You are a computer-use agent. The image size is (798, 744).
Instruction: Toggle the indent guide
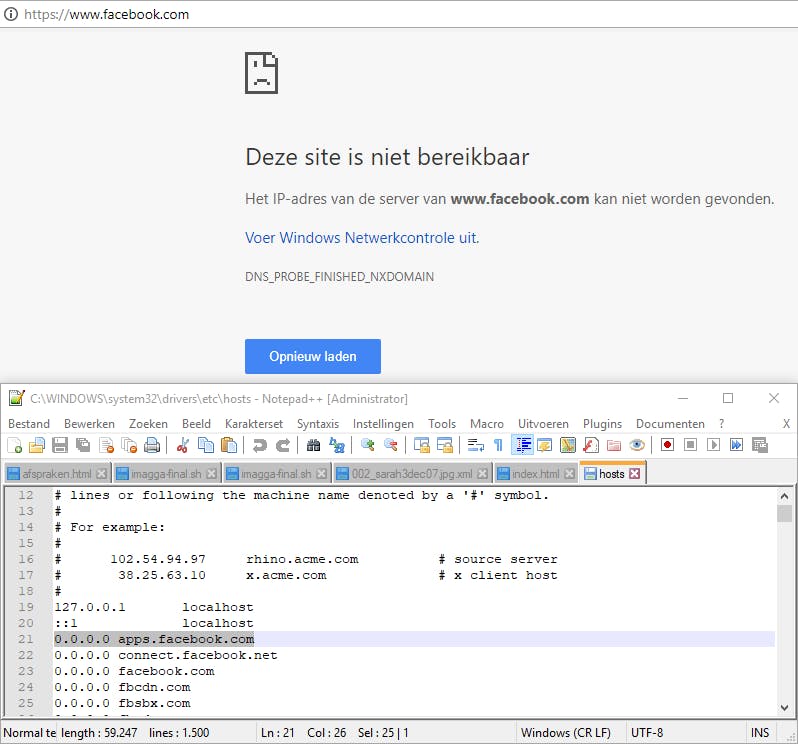[522, 445]
